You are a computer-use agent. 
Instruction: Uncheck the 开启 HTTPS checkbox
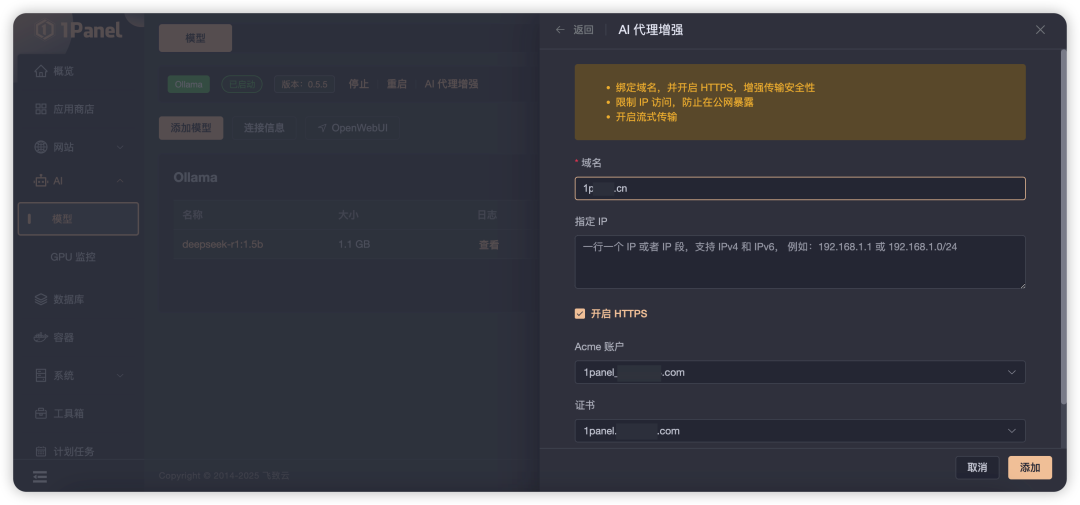pos(580,313)
